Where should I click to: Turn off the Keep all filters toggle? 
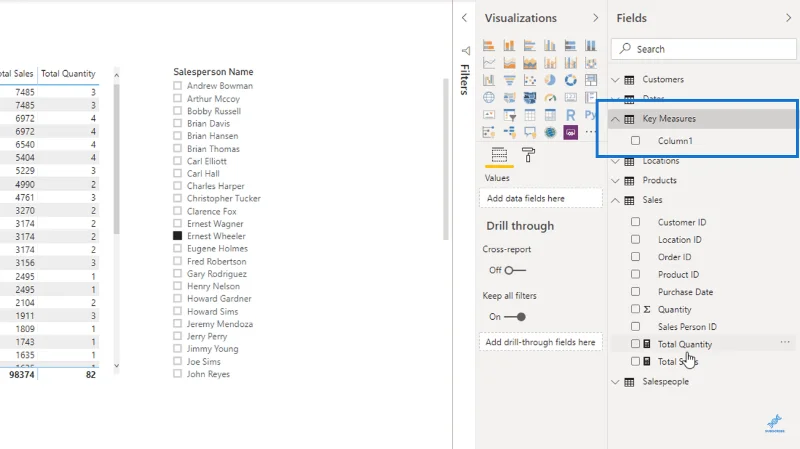click(515, 317)
